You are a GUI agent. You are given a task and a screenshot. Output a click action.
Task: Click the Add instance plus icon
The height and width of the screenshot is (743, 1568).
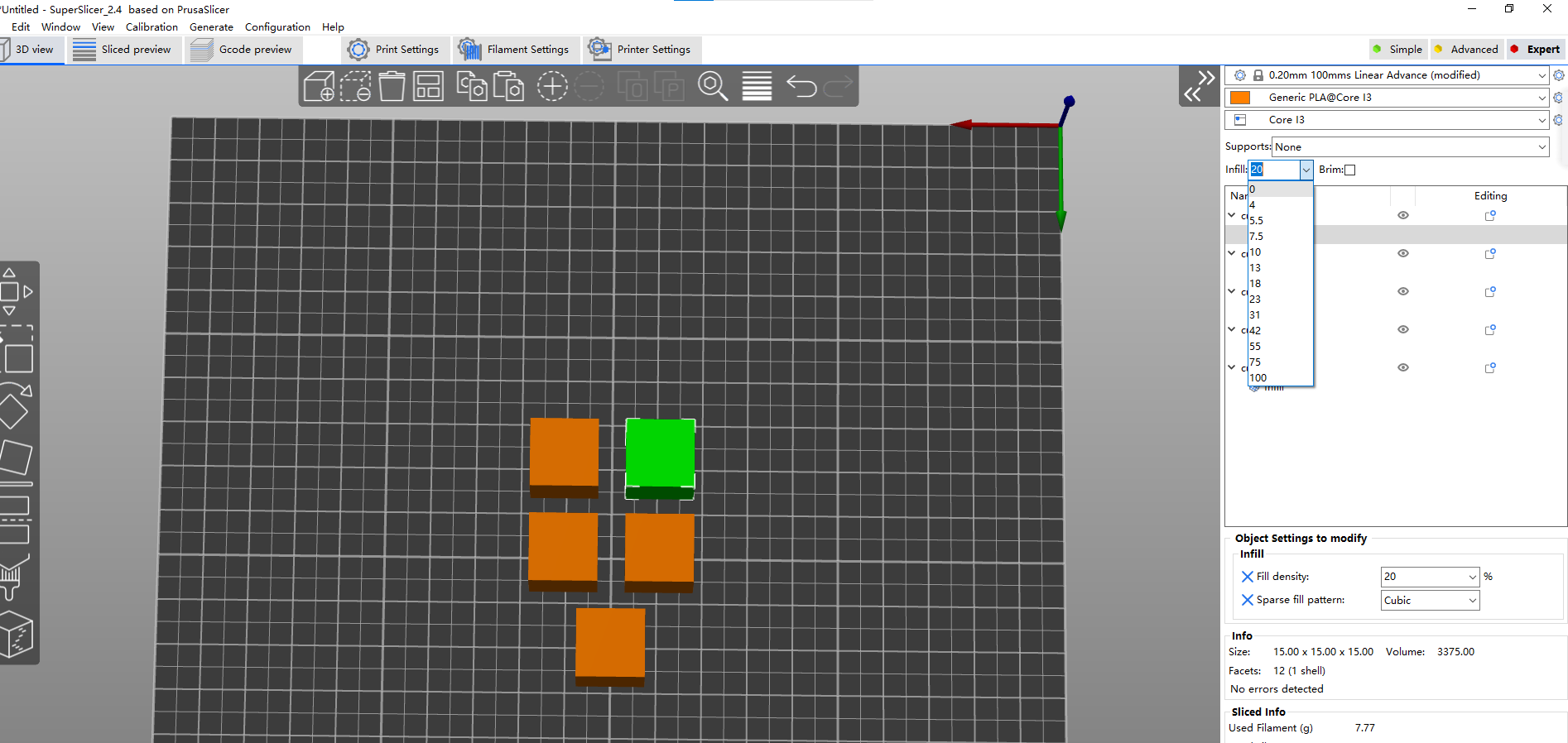tap(552, 86)
